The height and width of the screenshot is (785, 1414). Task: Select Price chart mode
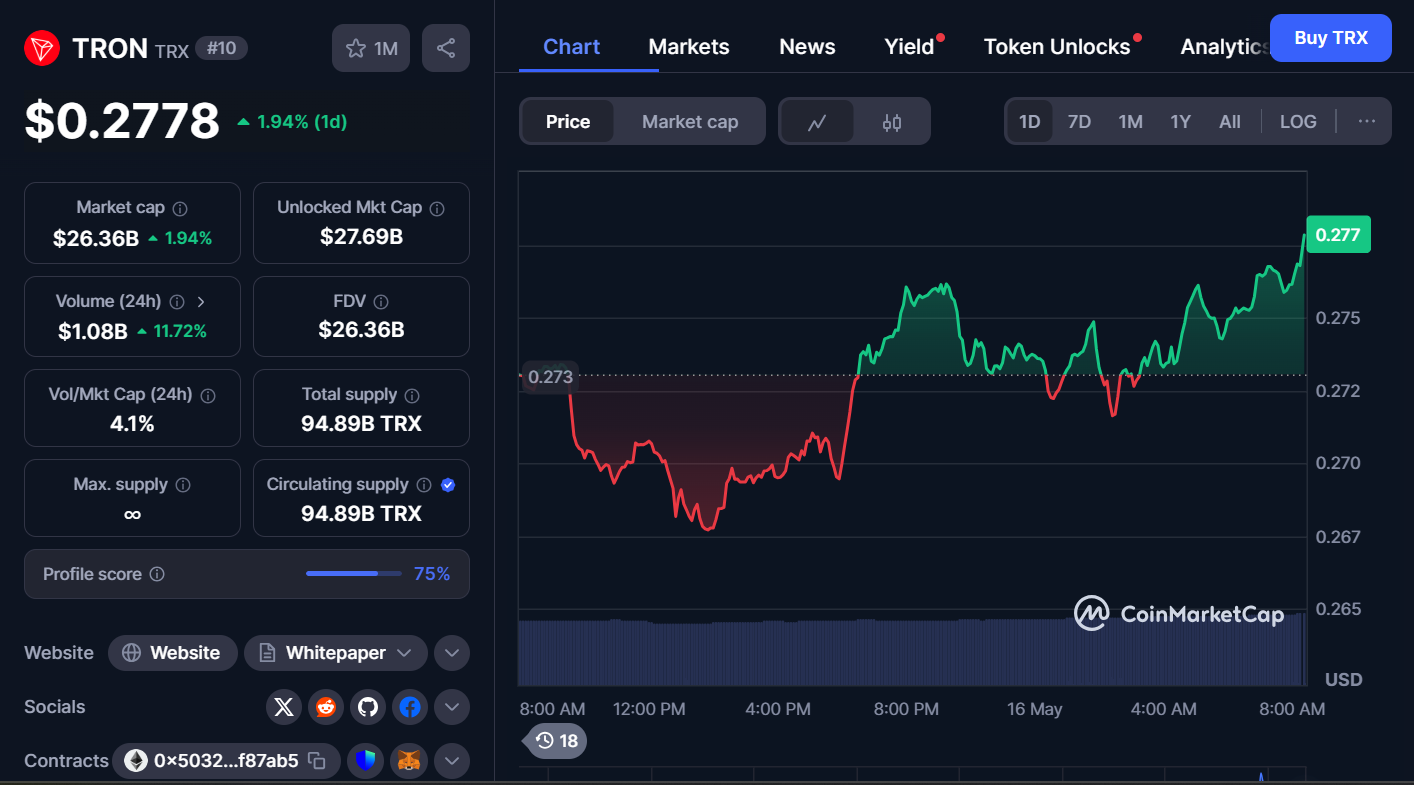coord(568,122)
